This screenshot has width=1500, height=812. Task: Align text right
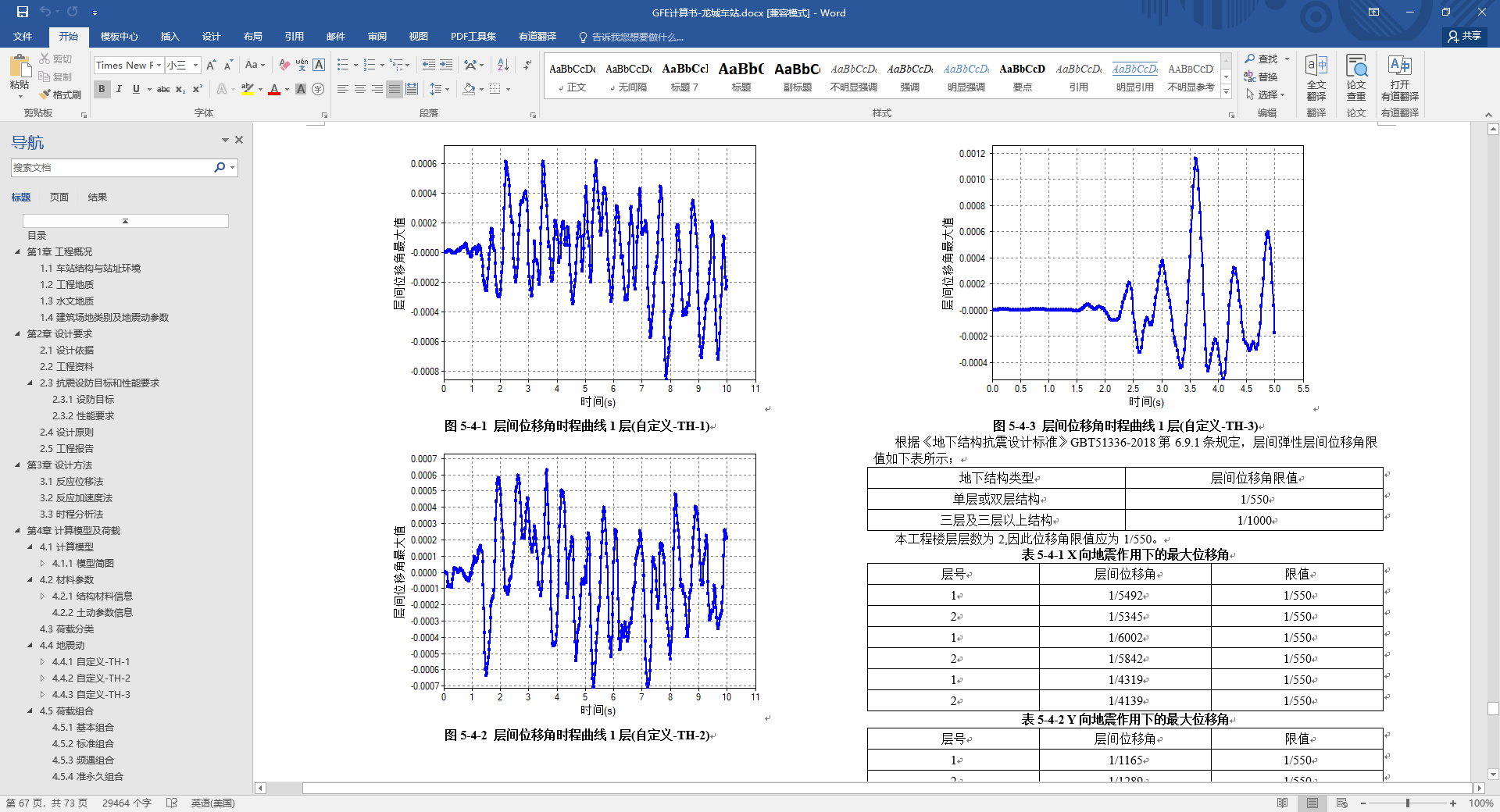click(377, 89)
